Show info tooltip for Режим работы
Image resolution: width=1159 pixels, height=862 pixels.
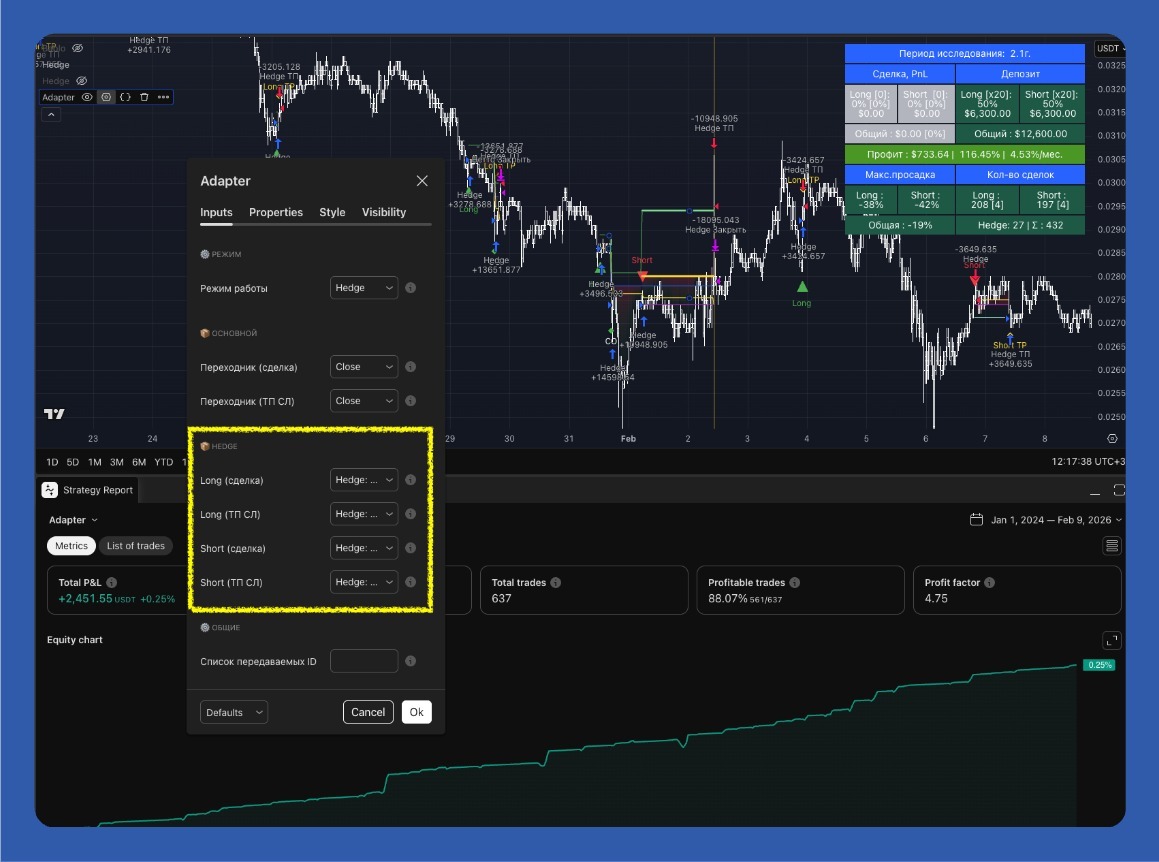pyautogui.click(x=410, y=288)
